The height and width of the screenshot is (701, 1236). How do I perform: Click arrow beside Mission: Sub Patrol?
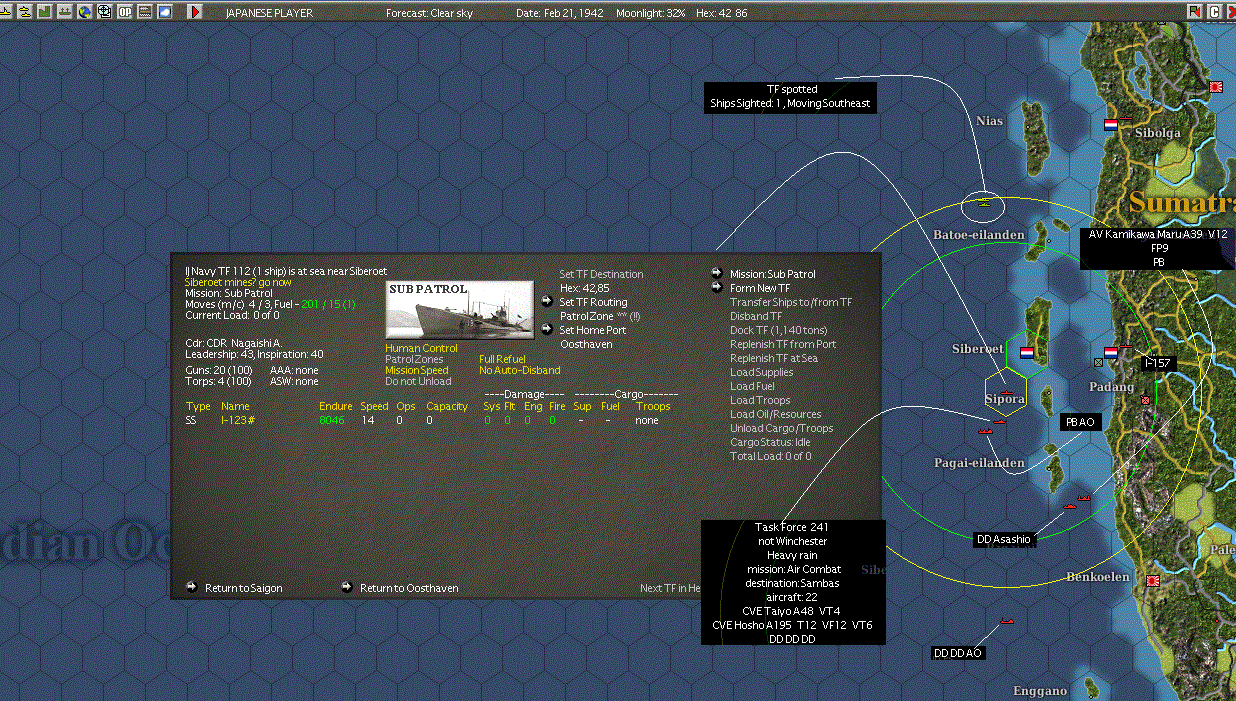coord(717,273)
